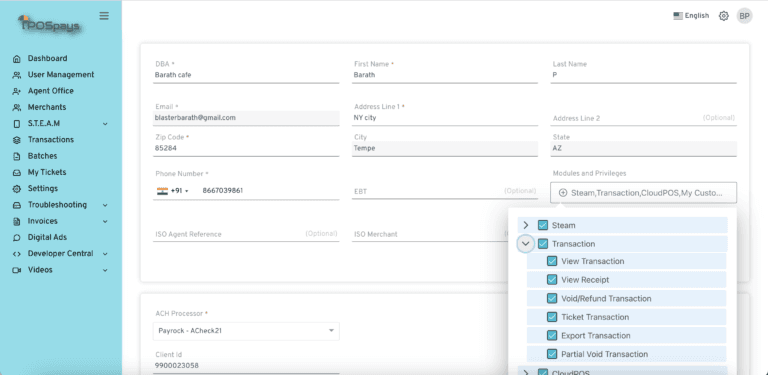768x375 pixels.
Task: Click Address Line 1 field
Action: click(445, 118)
